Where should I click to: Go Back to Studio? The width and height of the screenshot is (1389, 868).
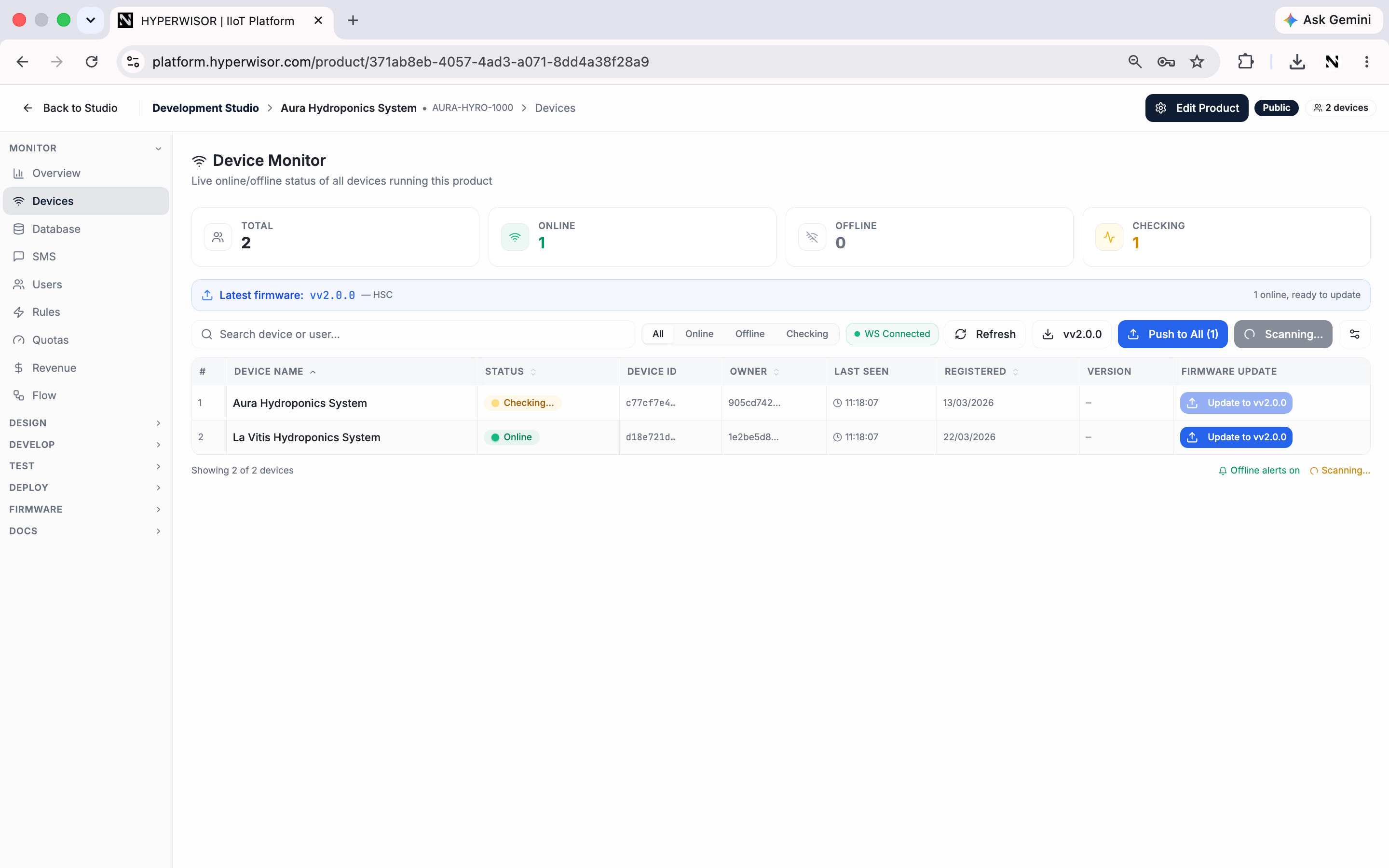tap(70, 108)
